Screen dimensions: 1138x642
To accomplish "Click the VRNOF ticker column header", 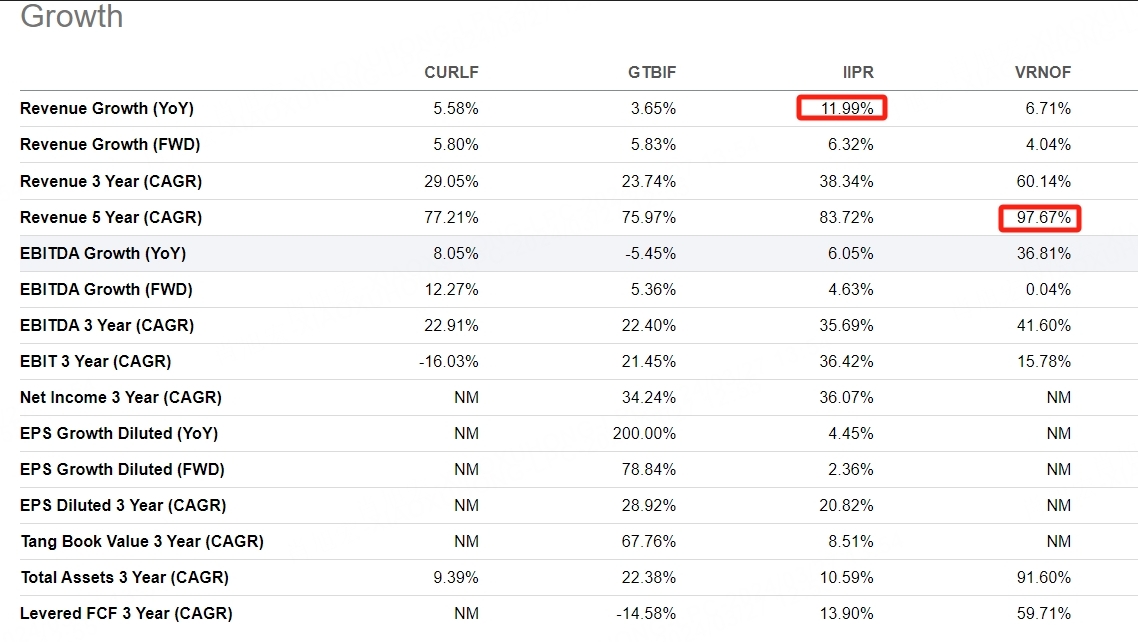I will tap(1042, 73).
